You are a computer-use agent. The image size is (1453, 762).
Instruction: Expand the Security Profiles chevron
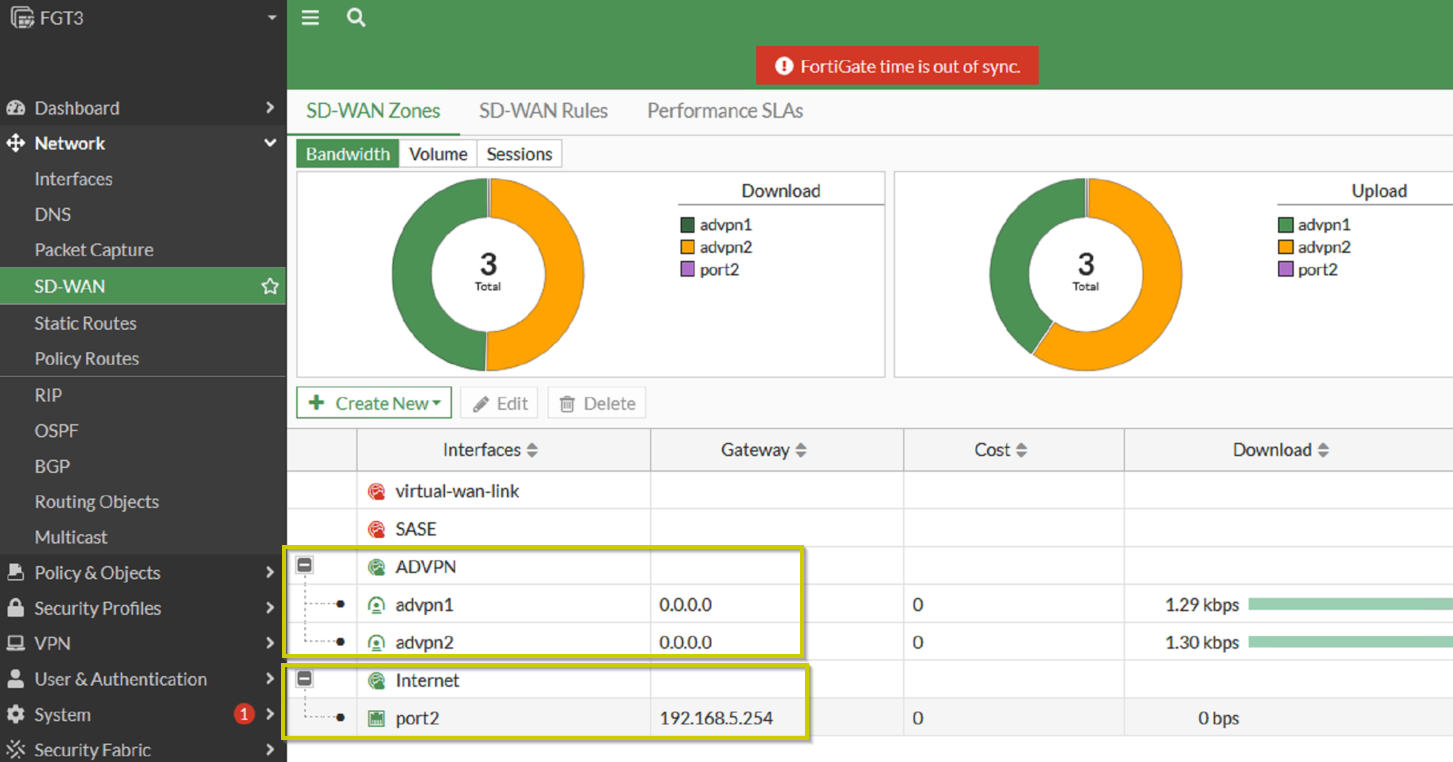[270, 607]
